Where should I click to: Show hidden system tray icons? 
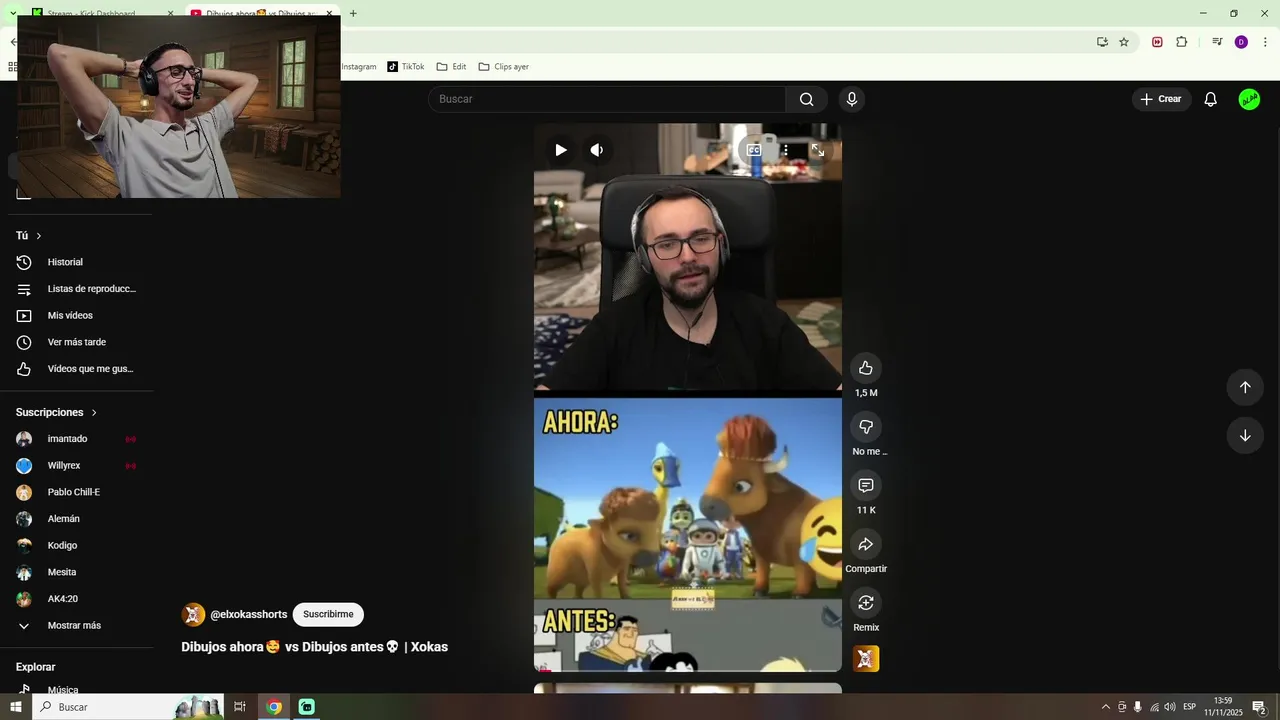click(1105, 707)
